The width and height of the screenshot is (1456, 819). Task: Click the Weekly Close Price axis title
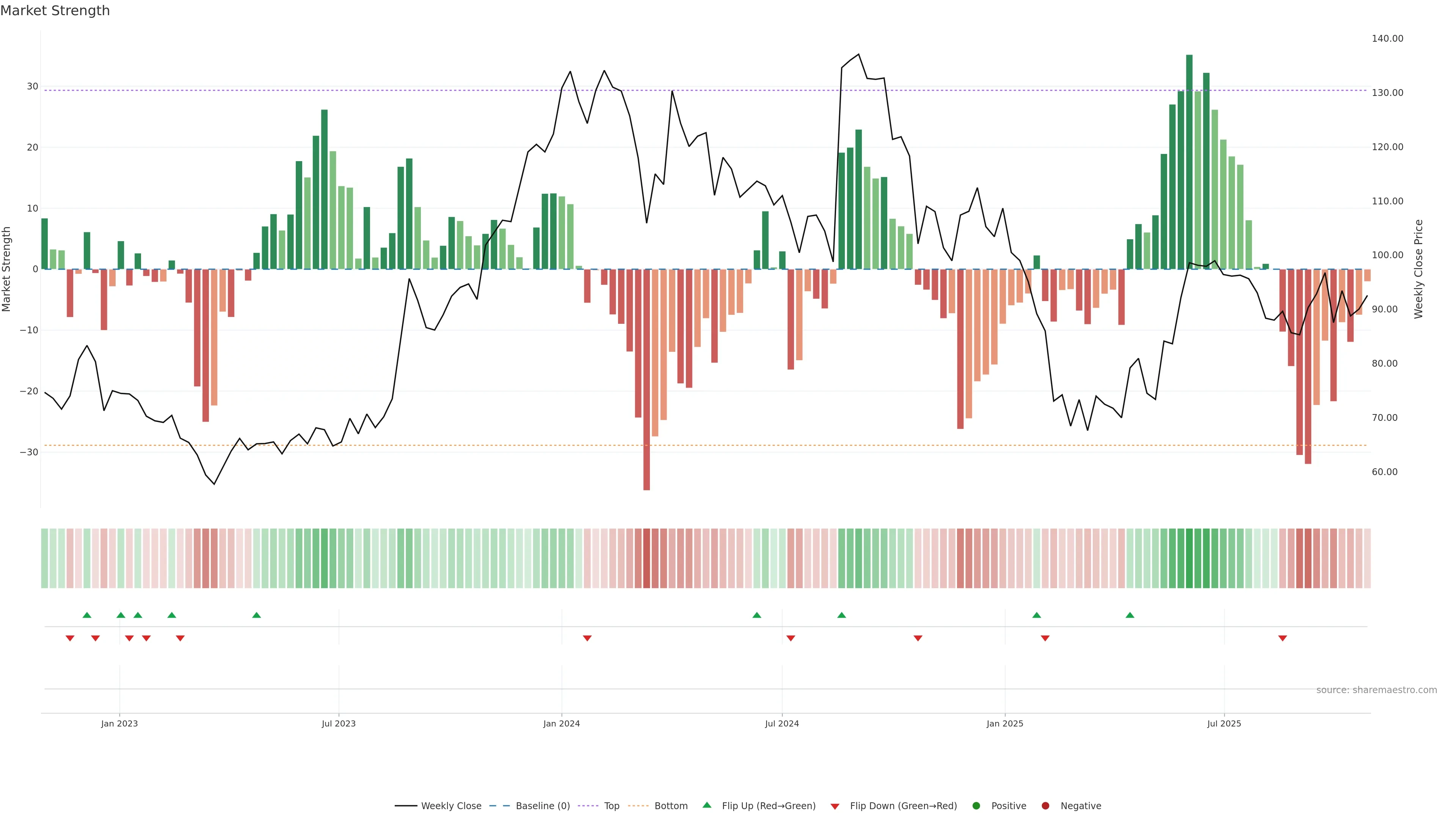(1418, 269)
